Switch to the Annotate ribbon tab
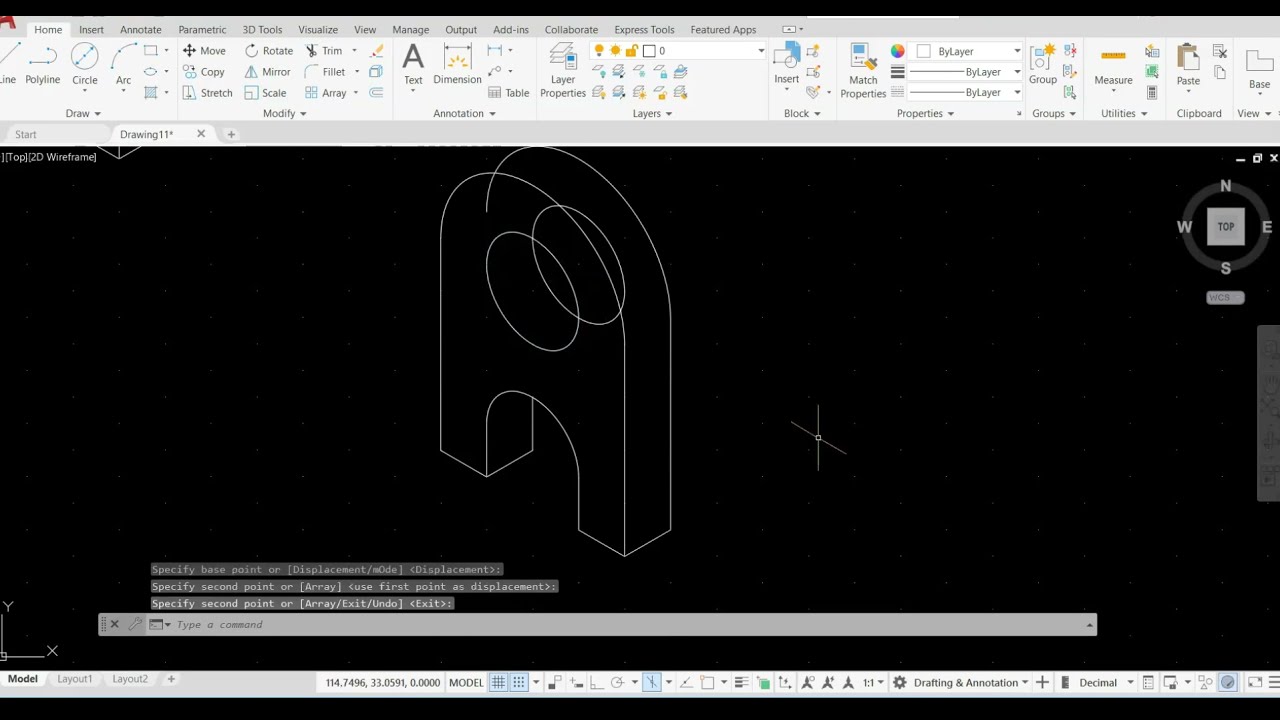This screenshot has height=720, width=1280. (x=141, y=30)
